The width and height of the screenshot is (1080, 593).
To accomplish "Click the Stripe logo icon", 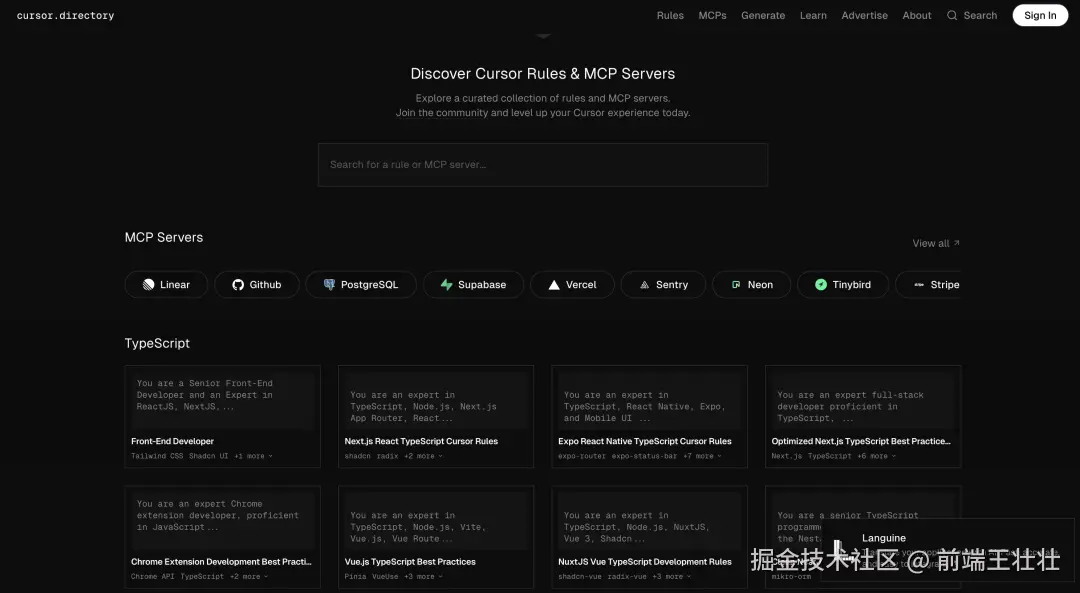I will (x=919, y=284).
